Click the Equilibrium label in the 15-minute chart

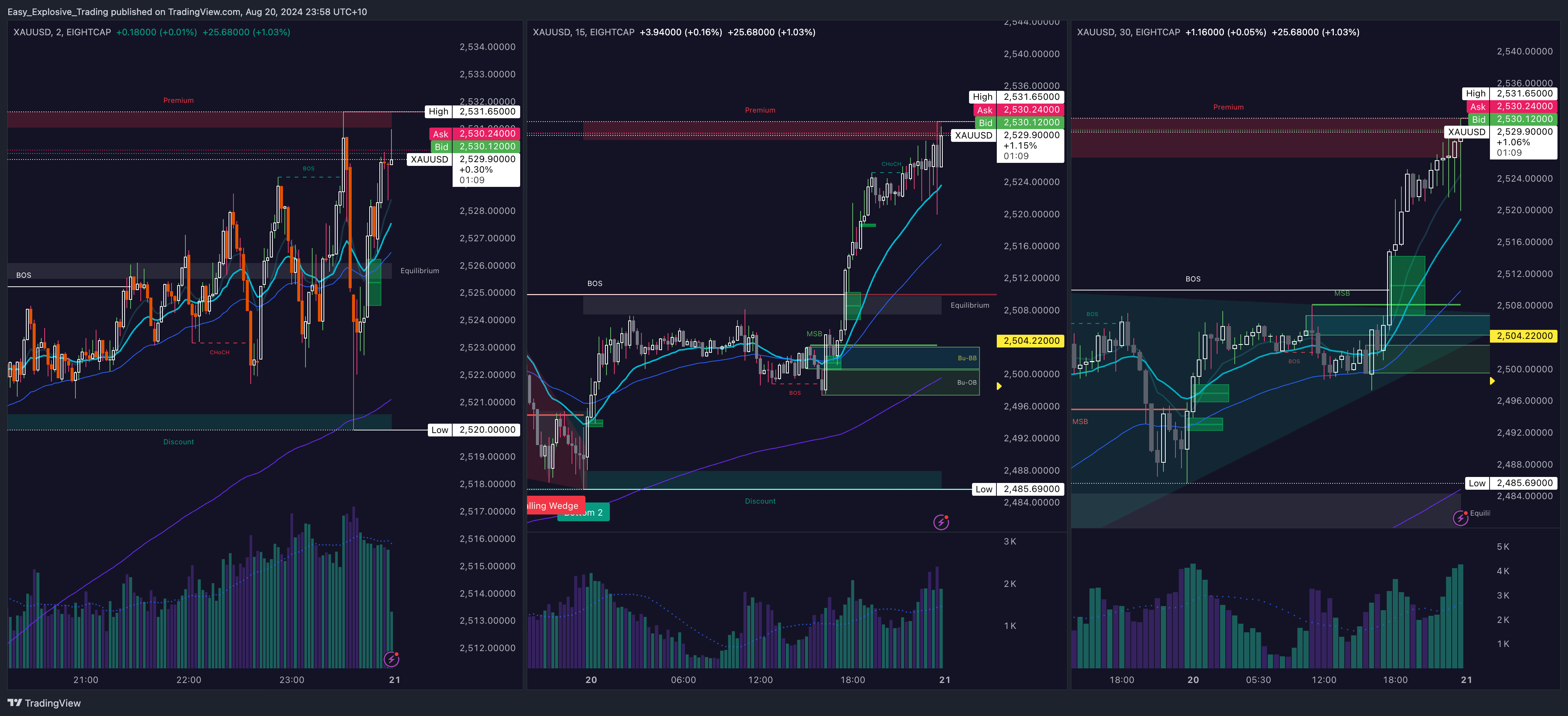[x=970, y=305]
